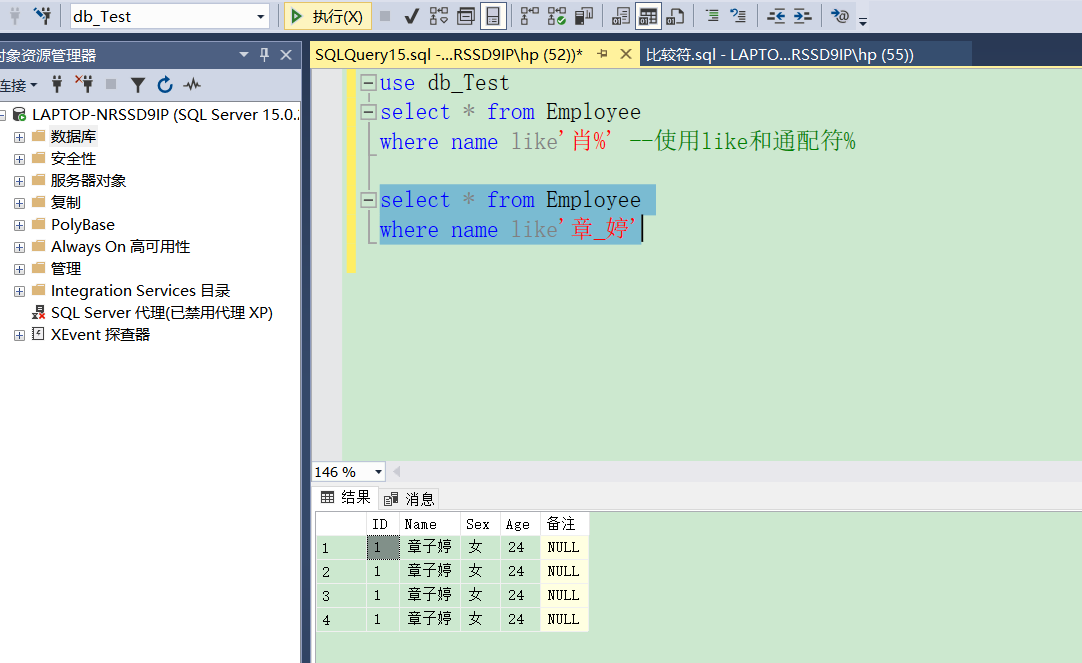This screenshot has width=1082, height=663.
Task: Refresh the Object Explorer tree
Action: [164, 85]
